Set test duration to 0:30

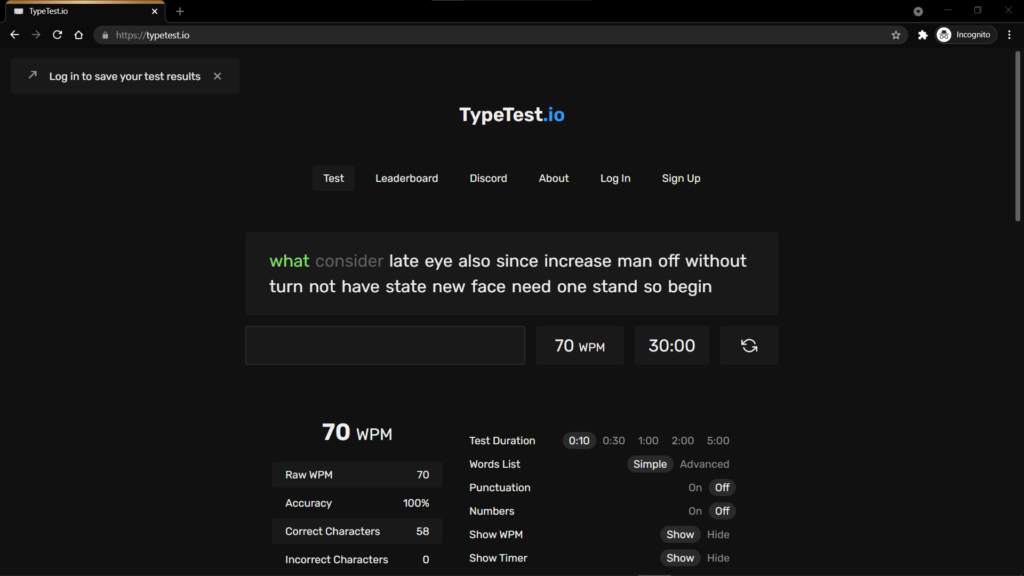point(613,441)
